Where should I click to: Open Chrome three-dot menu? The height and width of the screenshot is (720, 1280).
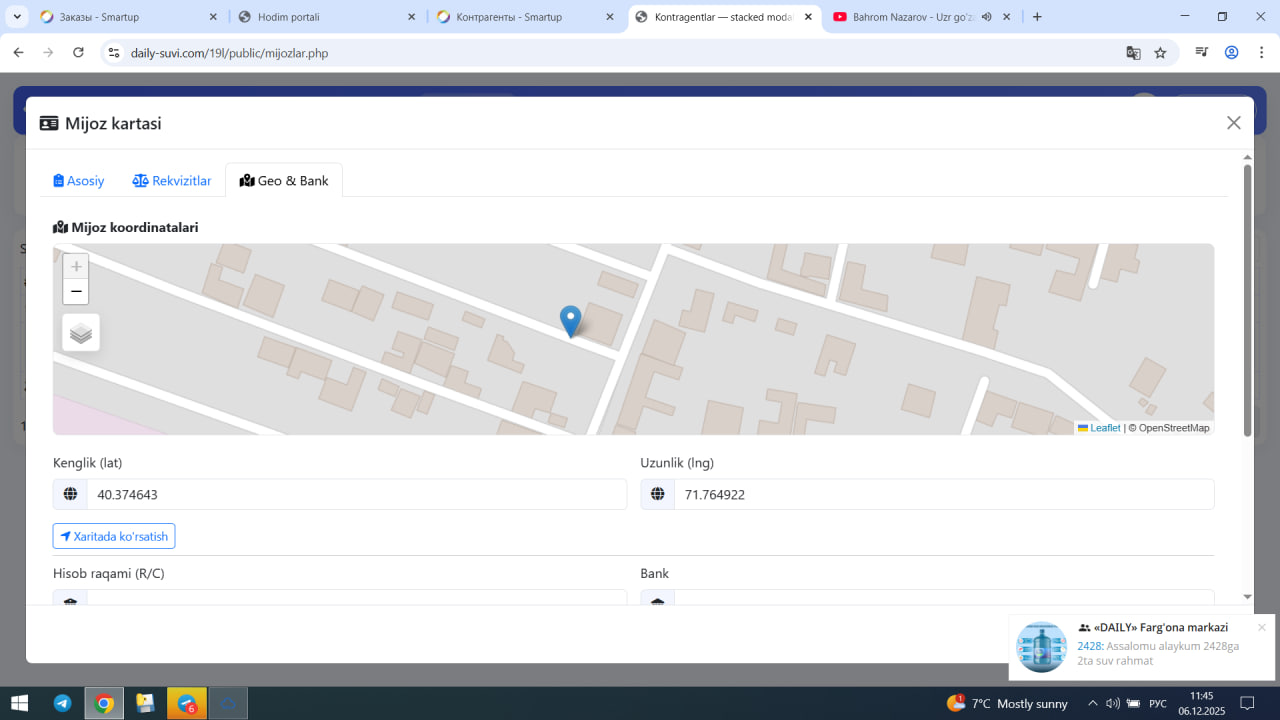(1260, 53)
